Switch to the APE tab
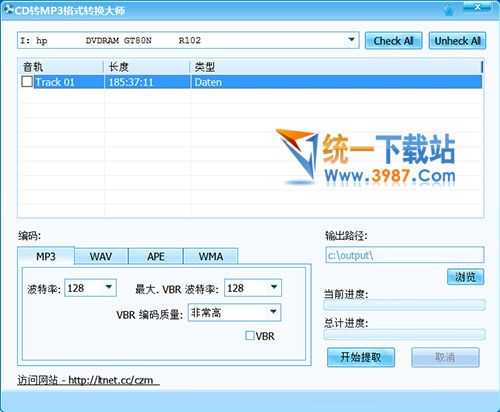 156,256
